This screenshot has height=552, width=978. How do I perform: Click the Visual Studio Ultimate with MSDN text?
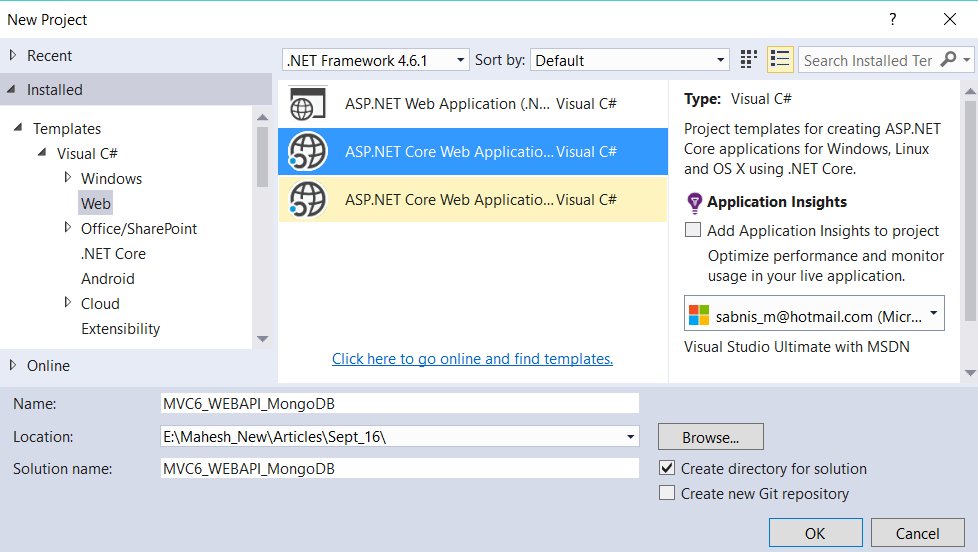pos(796,347)
